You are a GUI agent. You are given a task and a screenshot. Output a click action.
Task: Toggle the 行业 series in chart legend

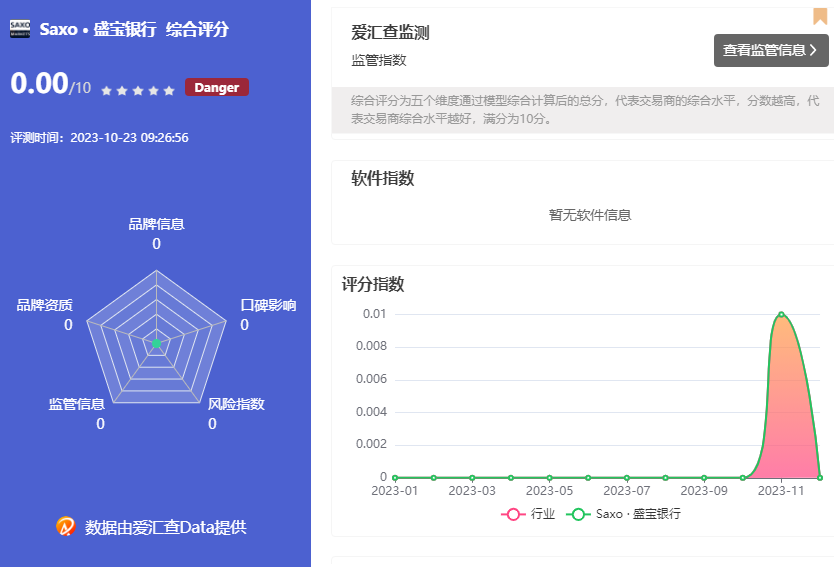tap(528, 514)
